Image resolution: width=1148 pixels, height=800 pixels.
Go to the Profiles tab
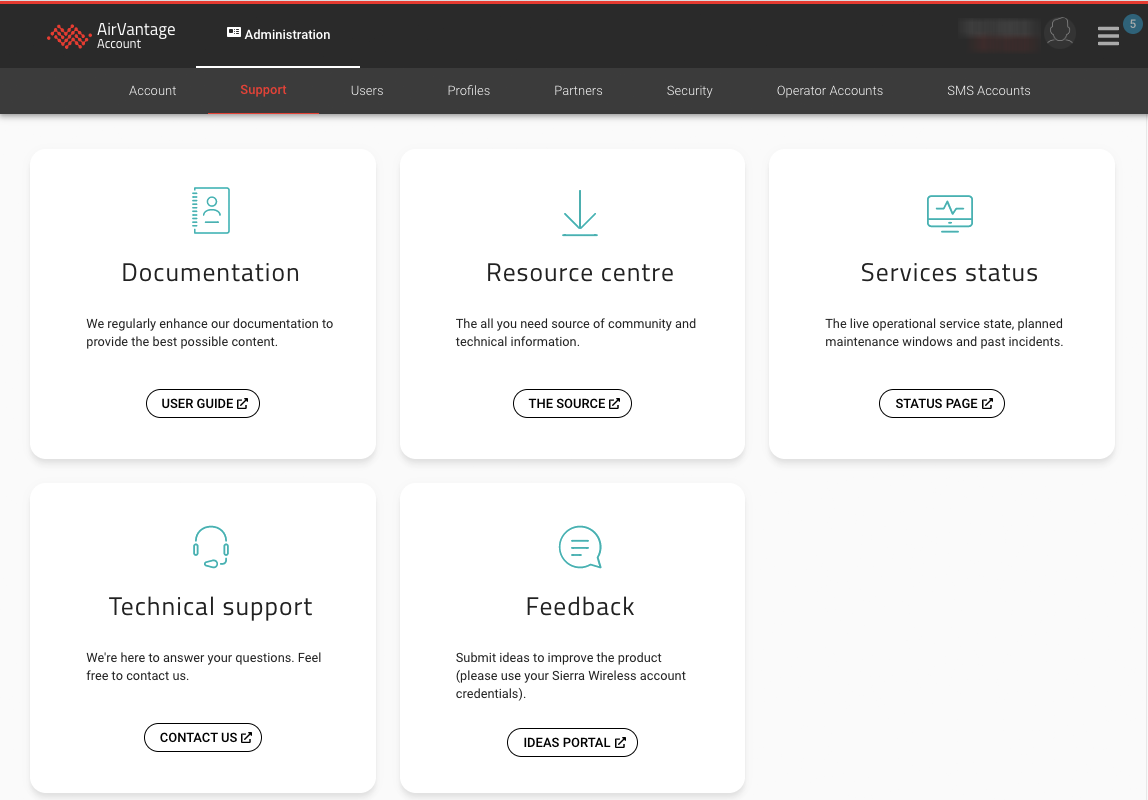click(468, 91)
